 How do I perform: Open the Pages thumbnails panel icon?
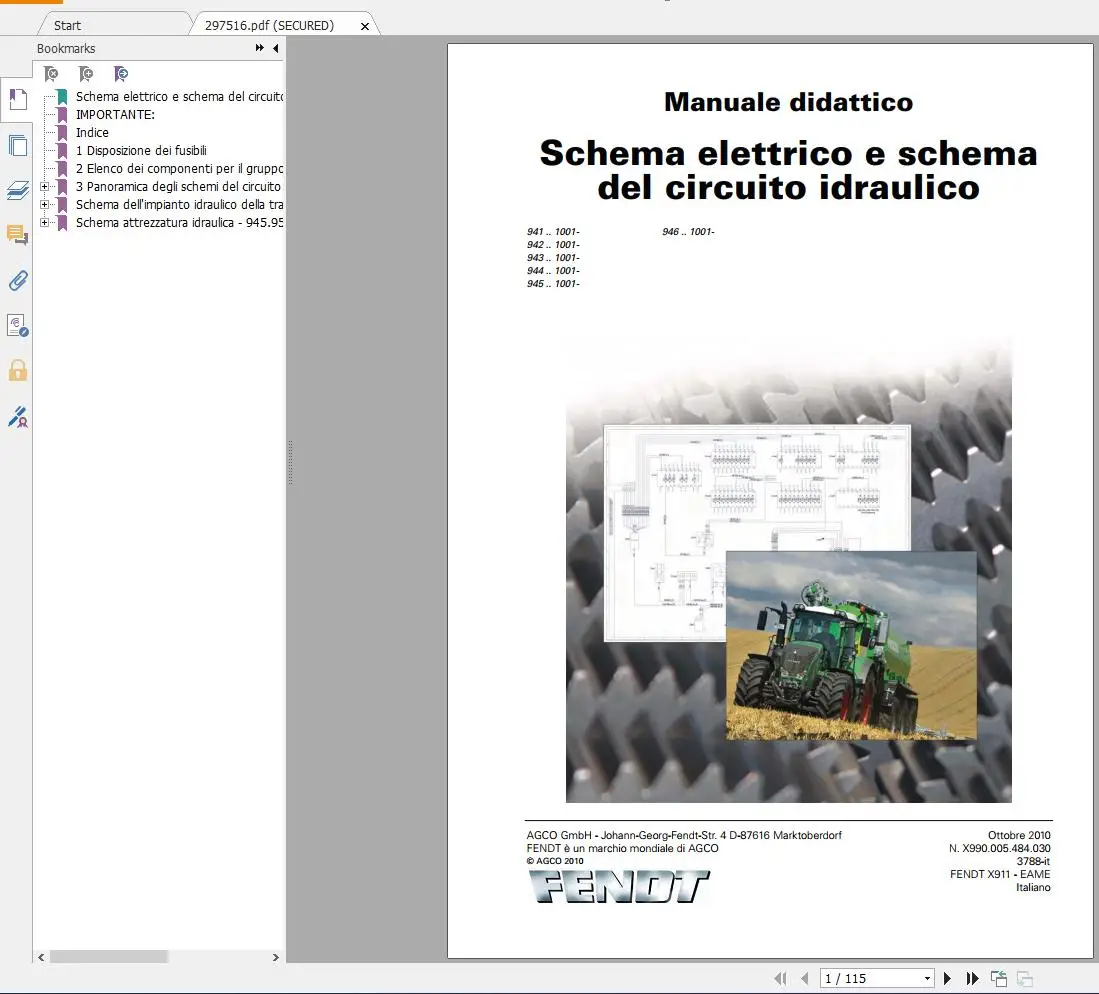(18, 145)
